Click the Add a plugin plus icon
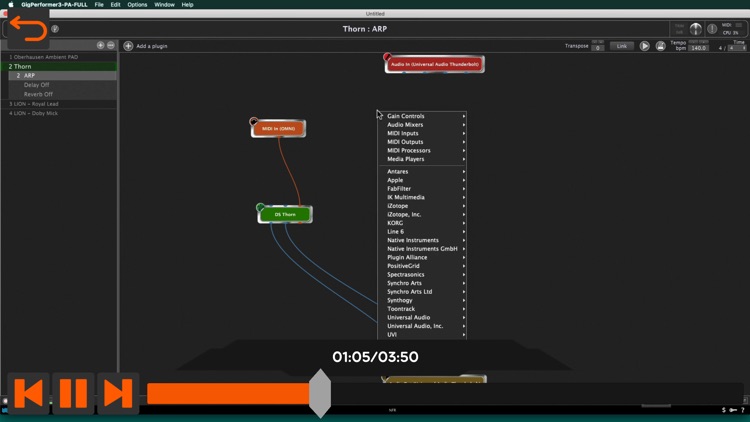The width and height of the screenshot is (750, 422). pos(128,46)
